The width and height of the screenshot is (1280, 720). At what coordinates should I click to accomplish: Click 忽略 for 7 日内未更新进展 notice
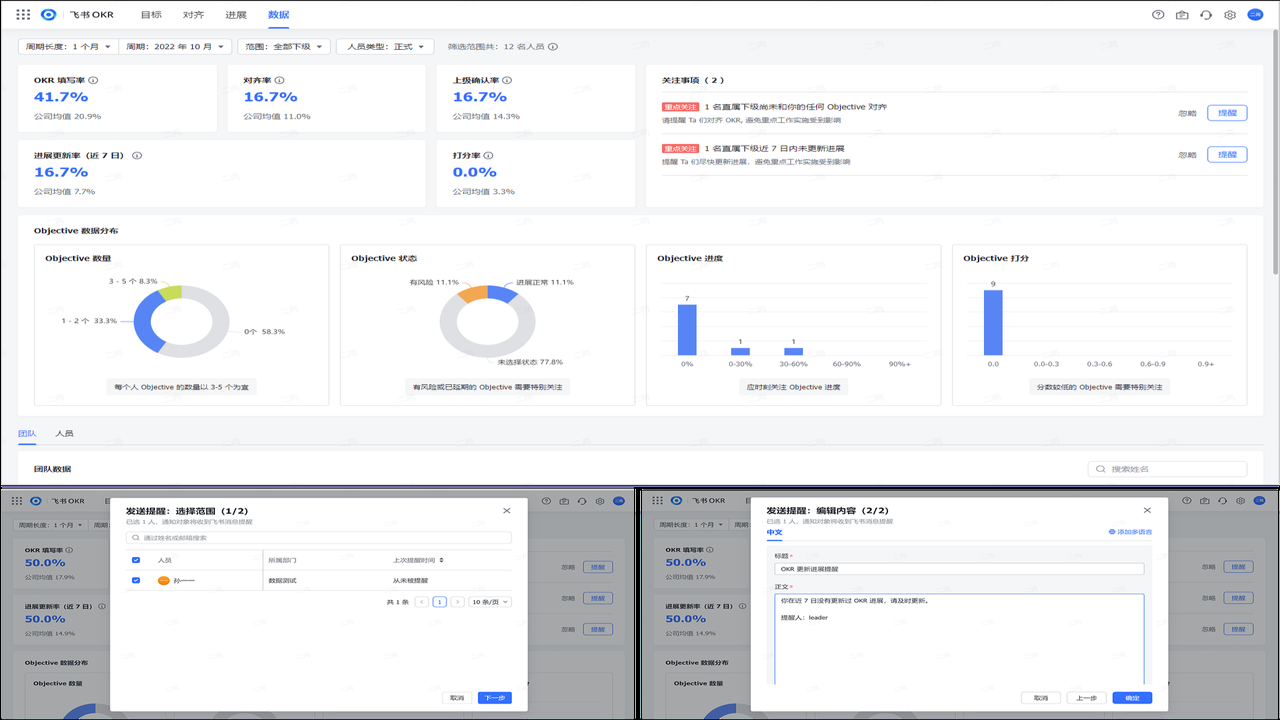coord(1187,155)
